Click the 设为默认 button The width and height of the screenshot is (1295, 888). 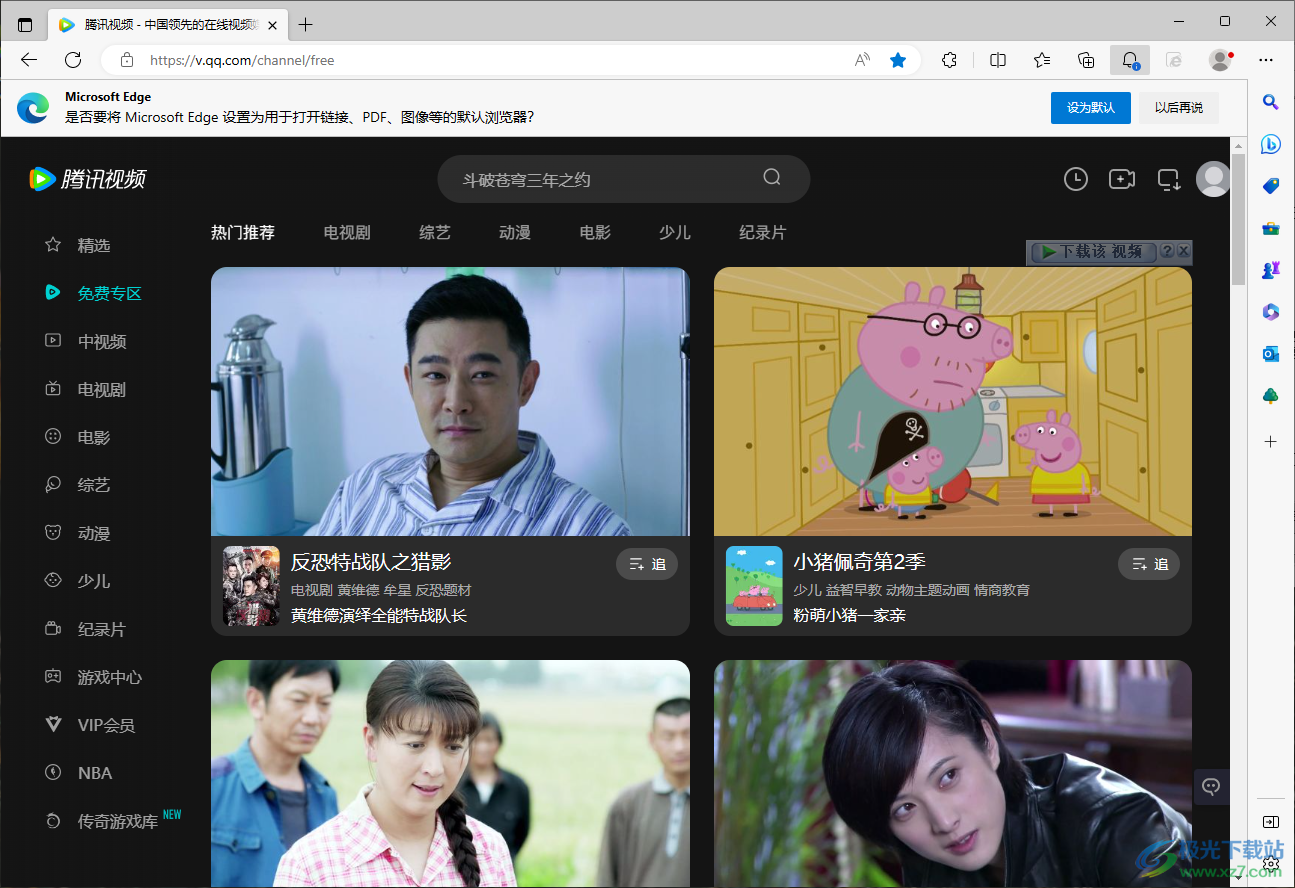click(1090, 108)
